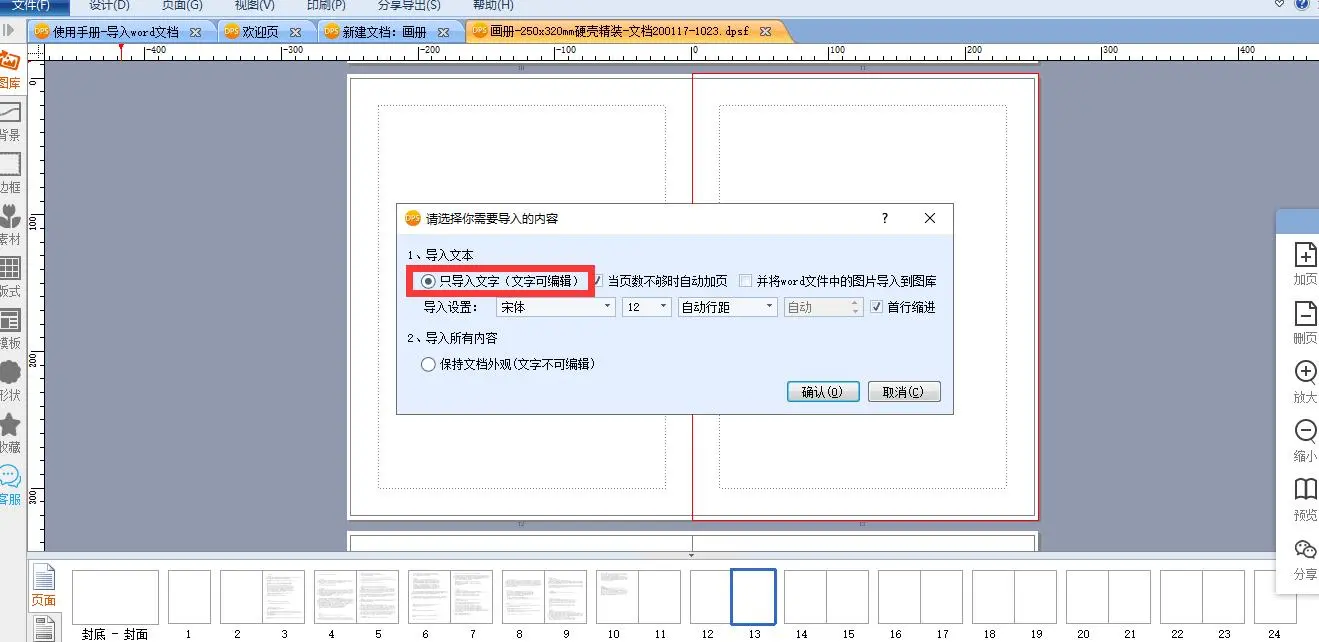
Task: Click 预览 preview book icon
Action: pyautogui.click(x=1305, y=490)
